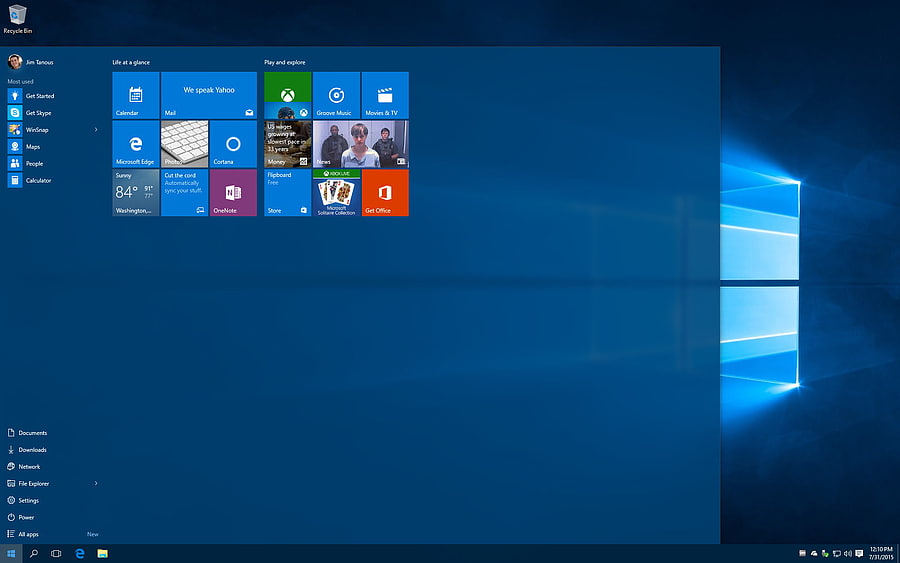Screen dimensions: 900x563
Task: Open the Movies & TV tile
Action: pyautogui.click(x=385, y=95)
